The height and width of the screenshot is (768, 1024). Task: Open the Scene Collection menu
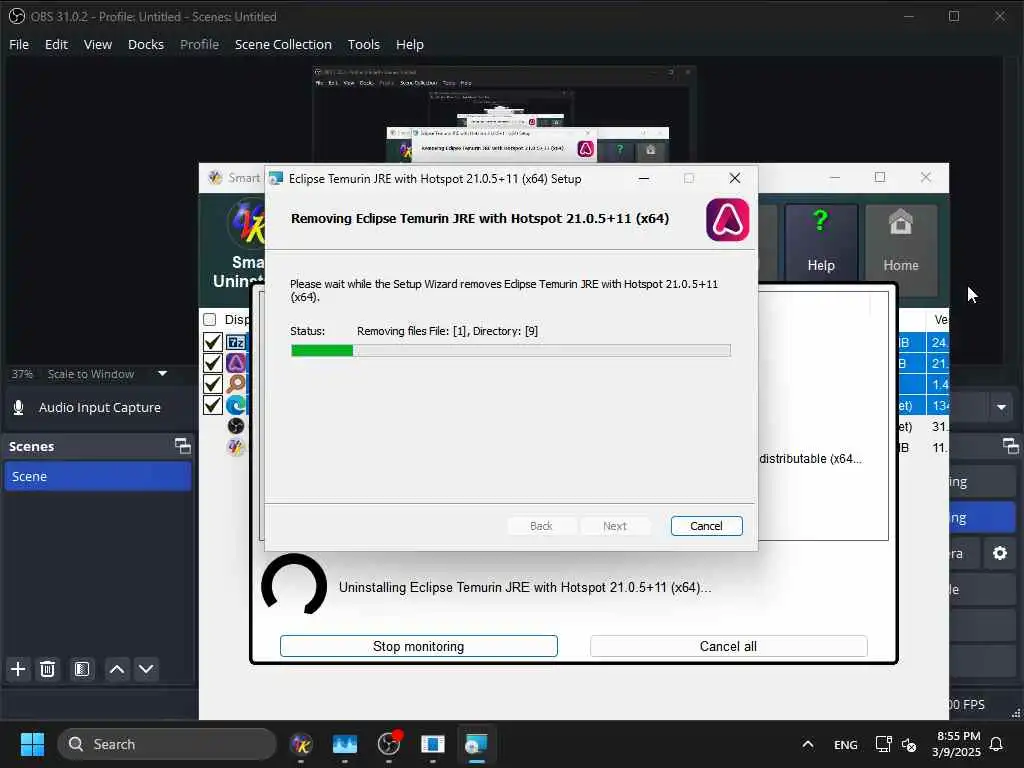pos(283,44)
